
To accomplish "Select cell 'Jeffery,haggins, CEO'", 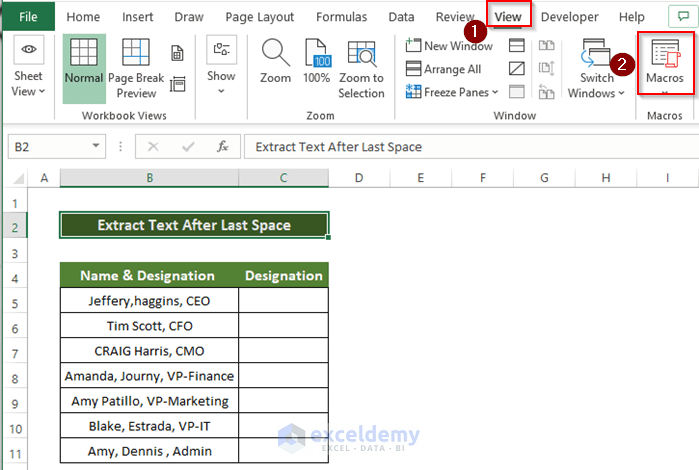I will click(149, 301).
